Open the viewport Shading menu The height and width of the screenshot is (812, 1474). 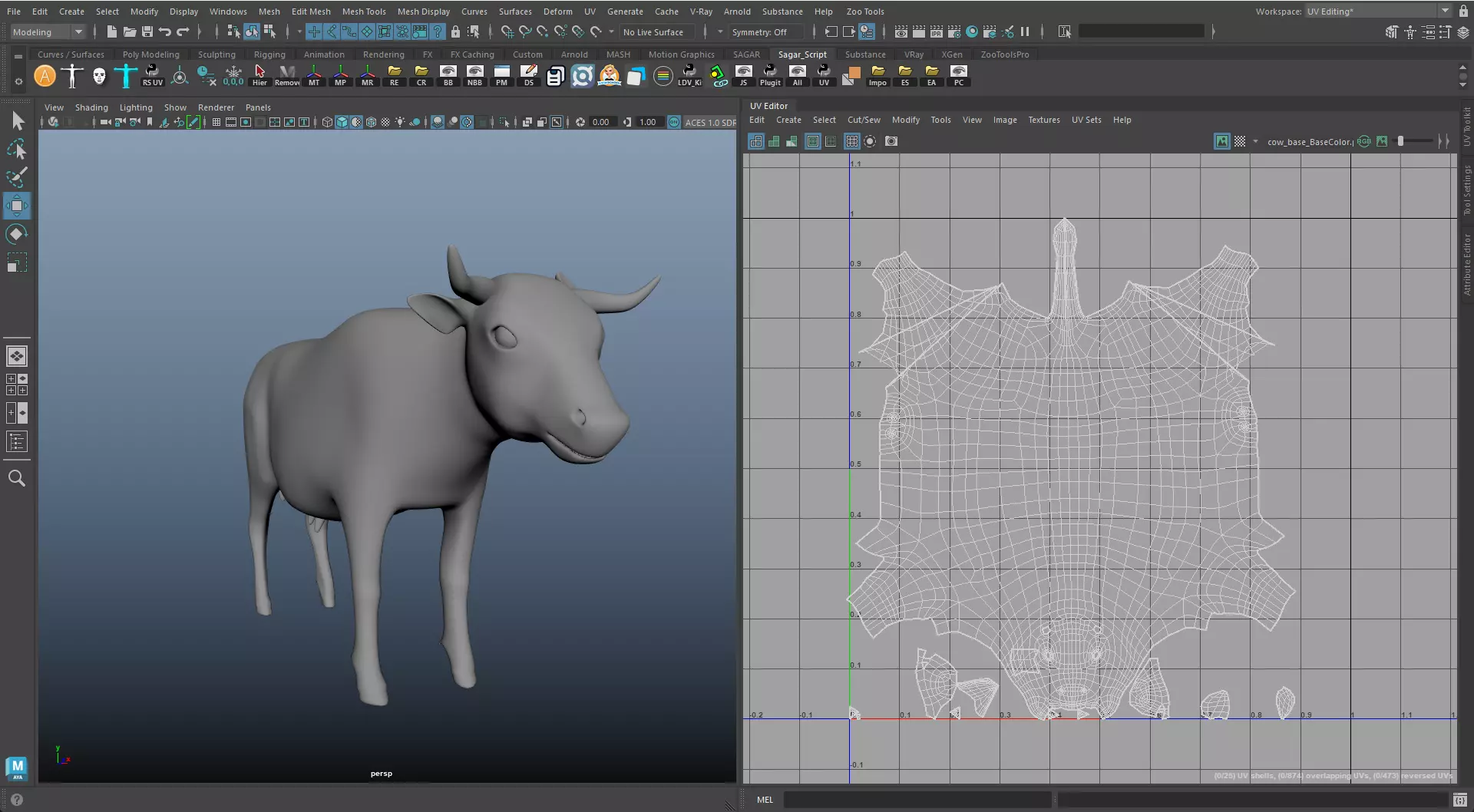point(91,107)
